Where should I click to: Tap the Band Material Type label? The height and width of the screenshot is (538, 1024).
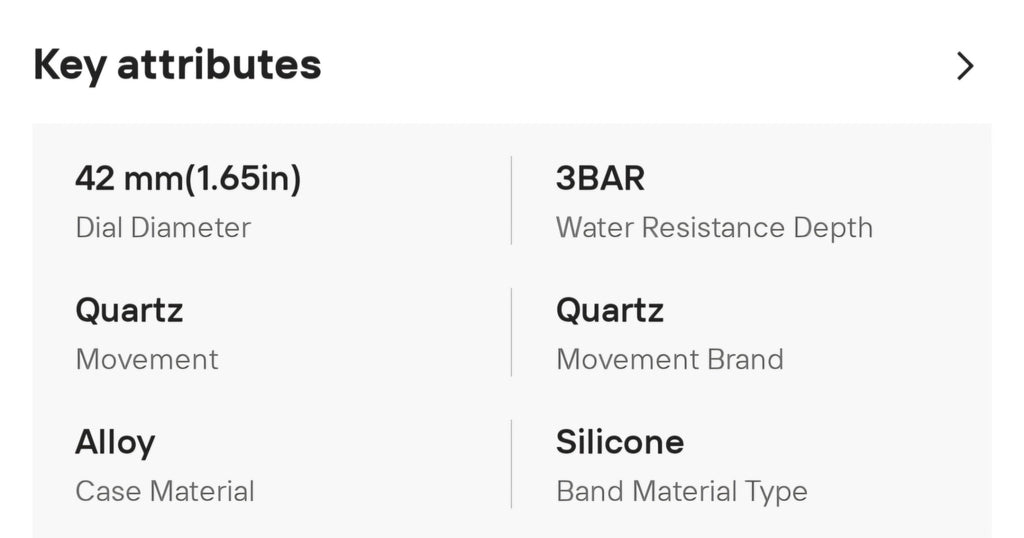tap(682, 492)
